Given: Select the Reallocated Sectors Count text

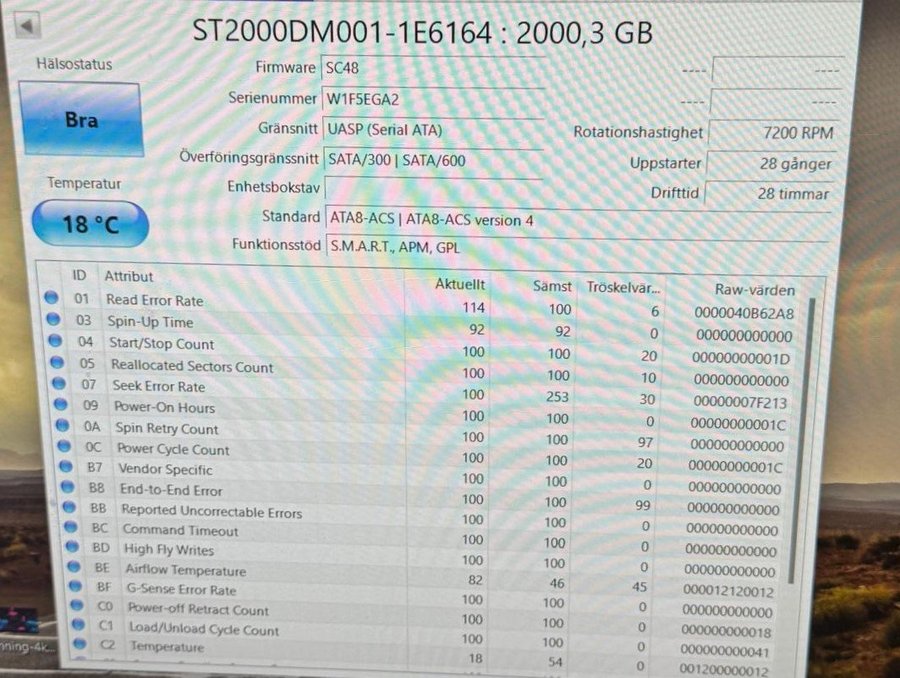Looking at the screenshot, I should coord(192,366).
